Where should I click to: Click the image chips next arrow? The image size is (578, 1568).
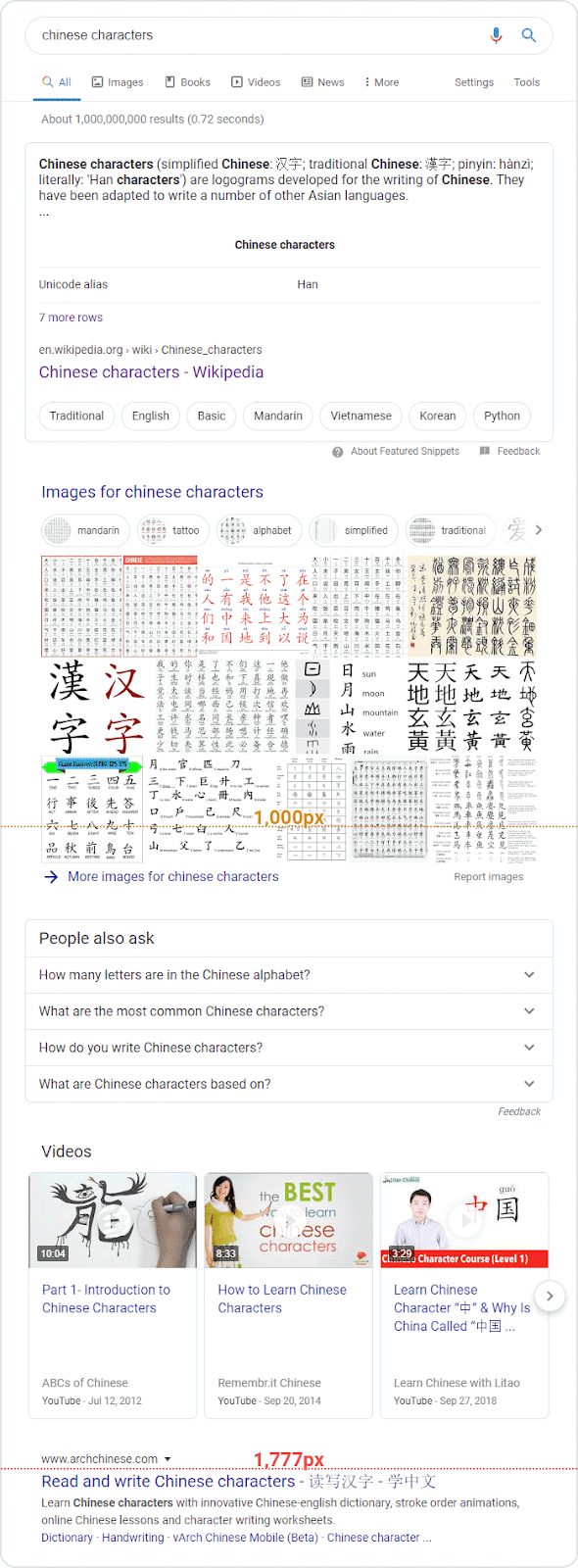(538, 530)
